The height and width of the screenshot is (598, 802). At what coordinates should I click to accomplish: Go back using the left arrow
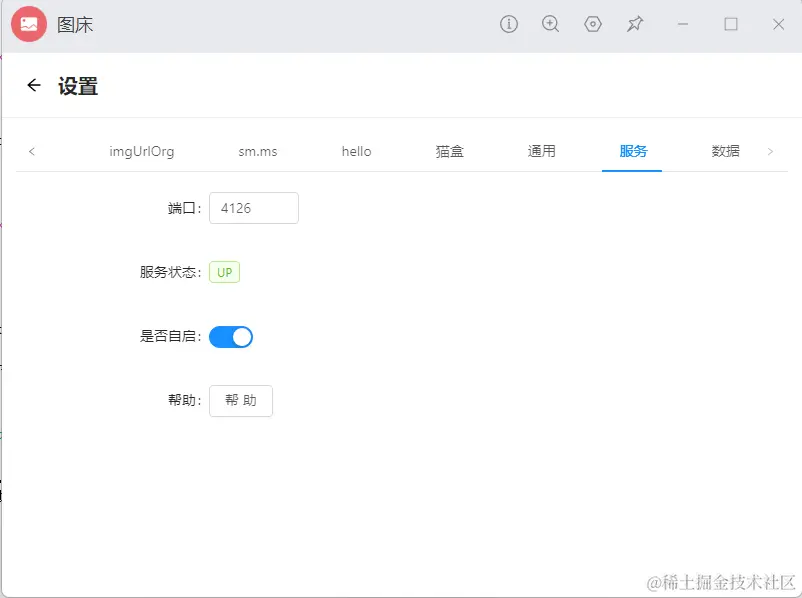pos(34,85)
